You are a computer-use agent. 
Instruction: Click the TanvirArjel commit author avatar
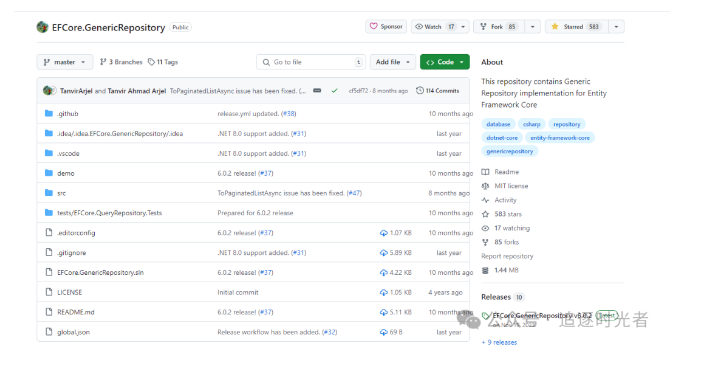[49, 91]
